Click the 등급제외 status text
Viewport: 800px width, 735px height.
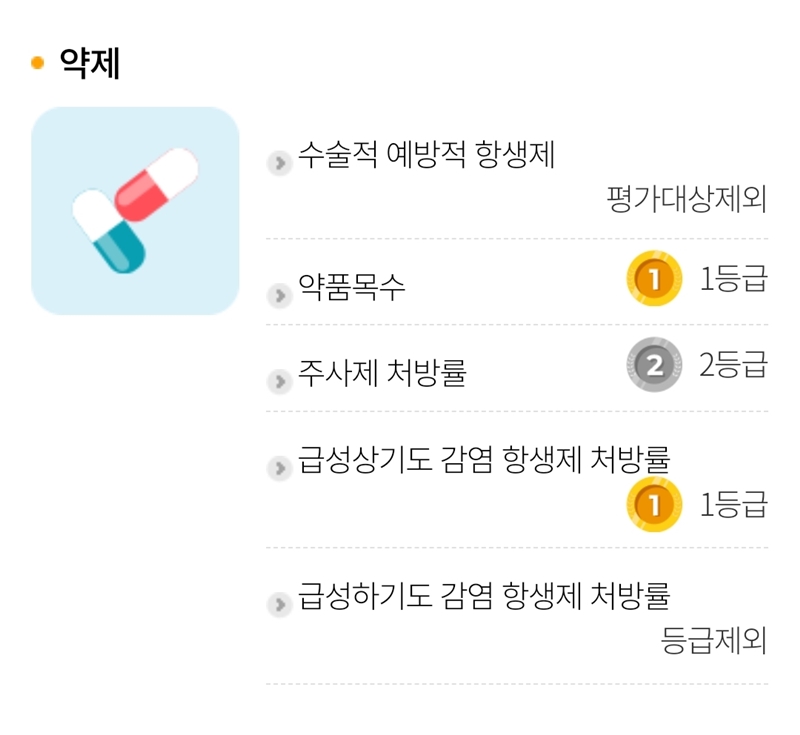(714, 640)
